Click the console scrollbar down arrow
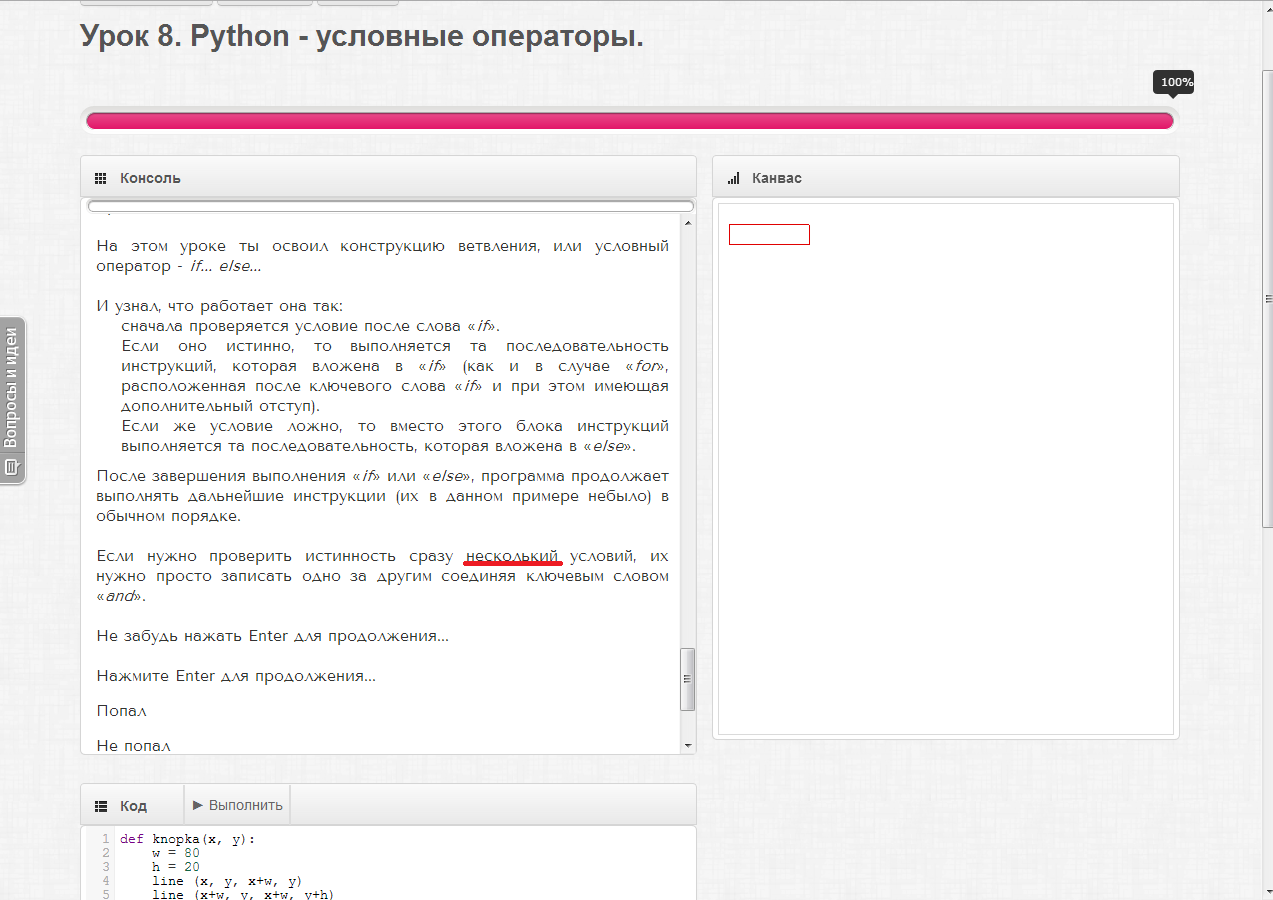The width and height of the screenshot is (1273, 900). (x=687, y=745)
